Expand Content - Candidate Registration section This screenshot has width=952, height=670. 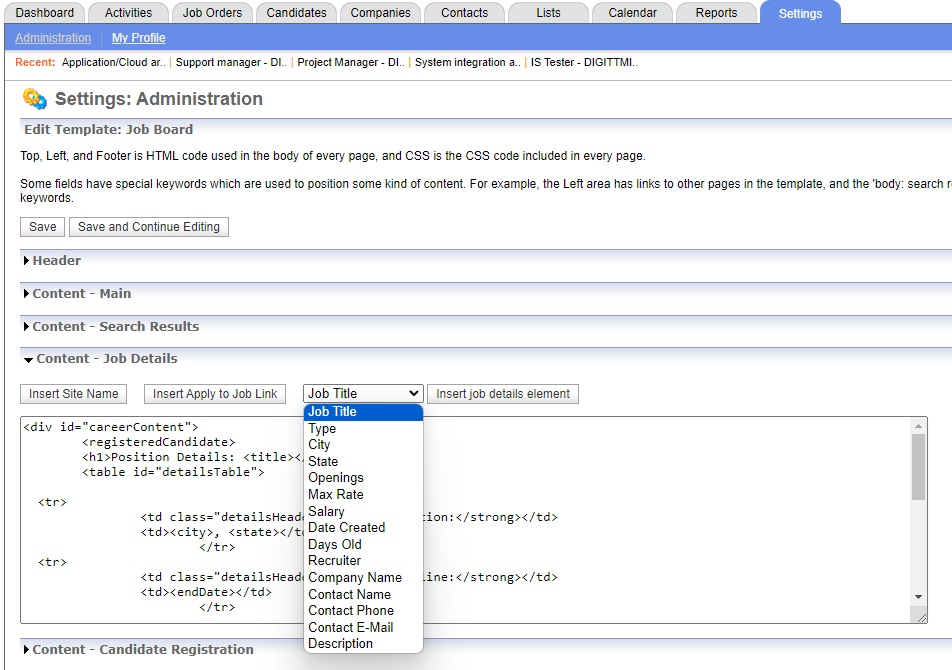(x=142, y=650)
